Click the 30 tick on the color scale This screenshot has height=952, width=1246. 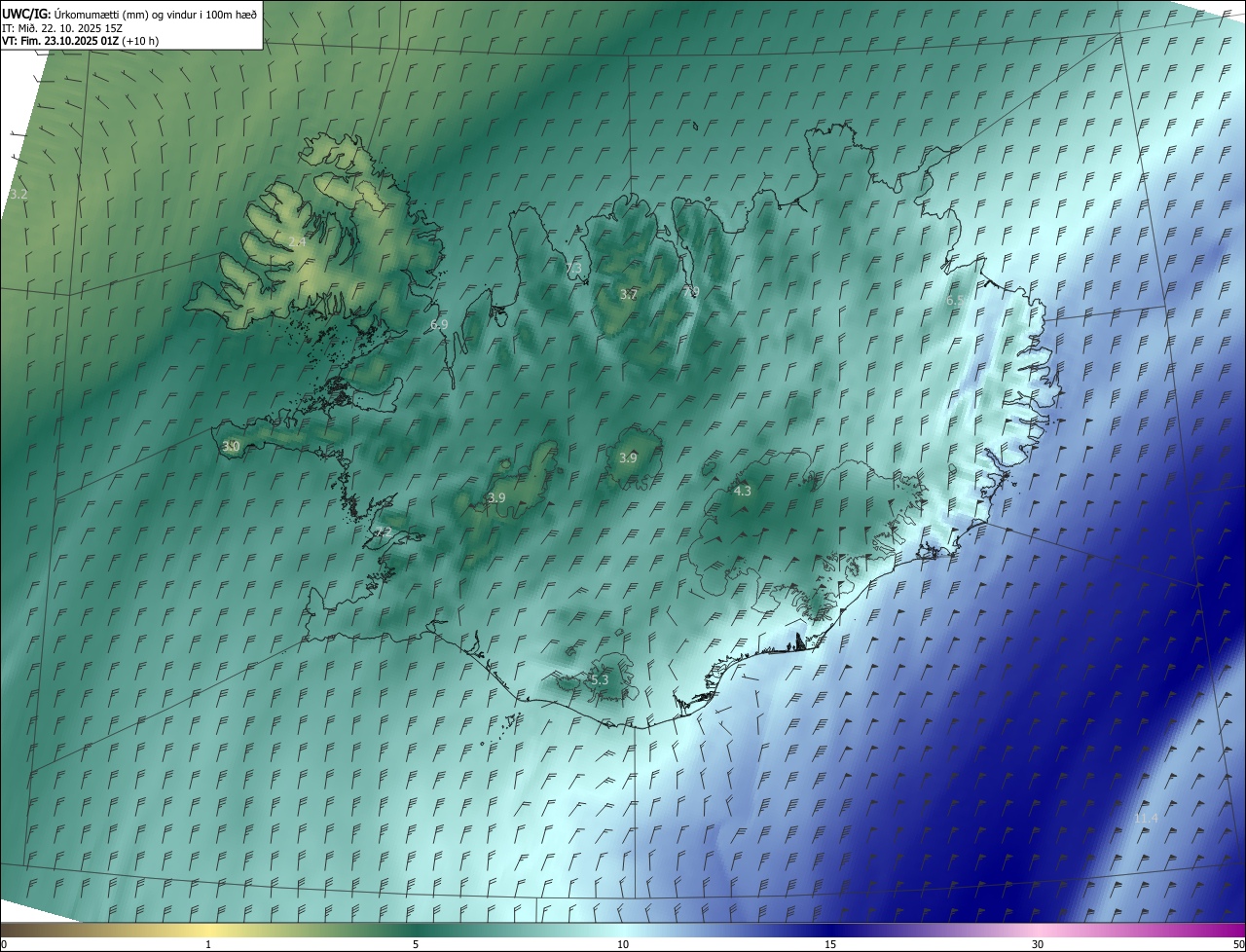click(1038, 944)
